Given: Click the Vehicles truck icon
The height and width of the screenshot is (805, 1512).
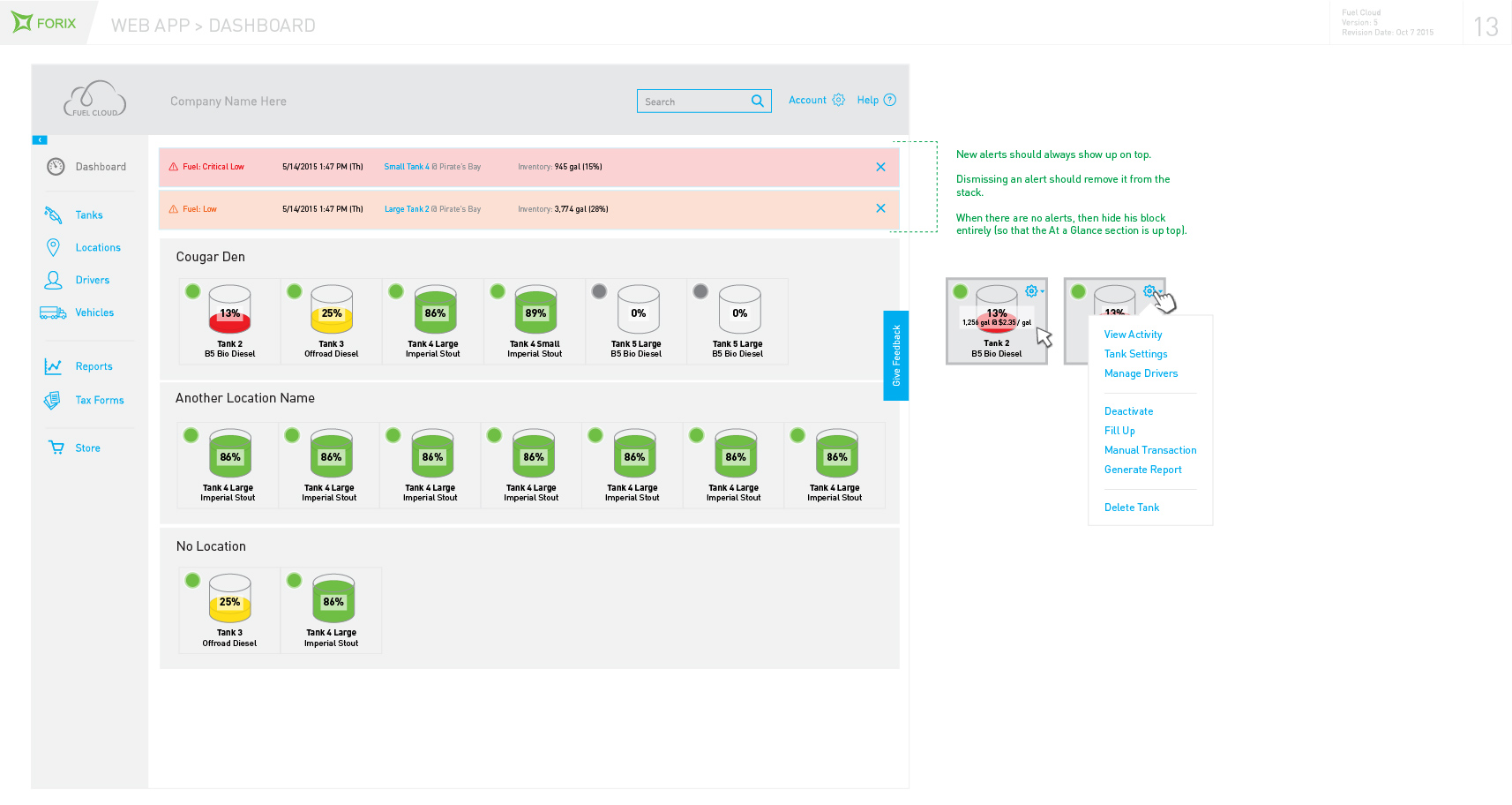Looking at the screenshot, I should coord(53,312).
